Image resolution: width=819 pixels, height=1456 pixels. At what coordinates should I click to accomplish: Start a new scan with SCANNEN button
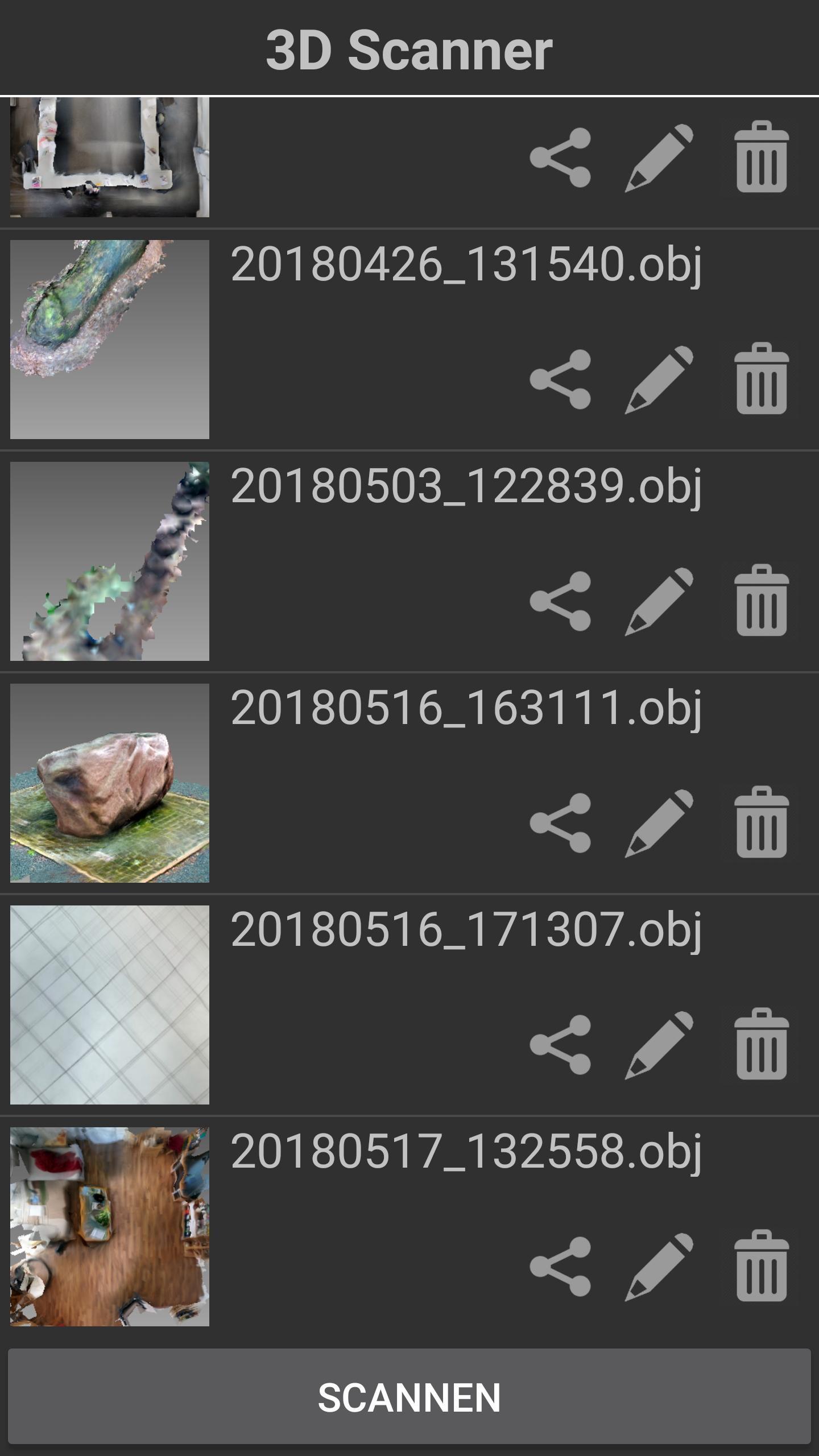tap(409, 1397)
